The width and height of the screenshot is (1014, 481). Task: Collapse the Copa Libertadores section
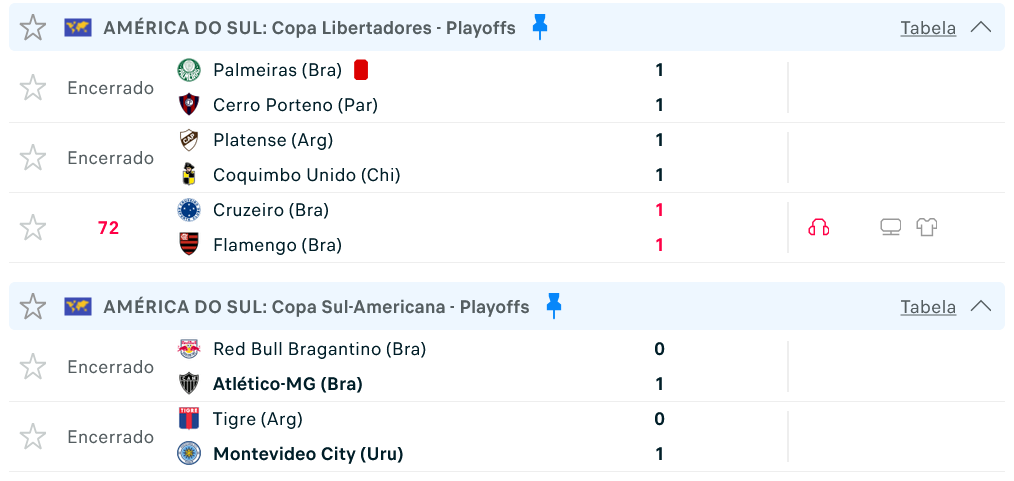point(981,27)
